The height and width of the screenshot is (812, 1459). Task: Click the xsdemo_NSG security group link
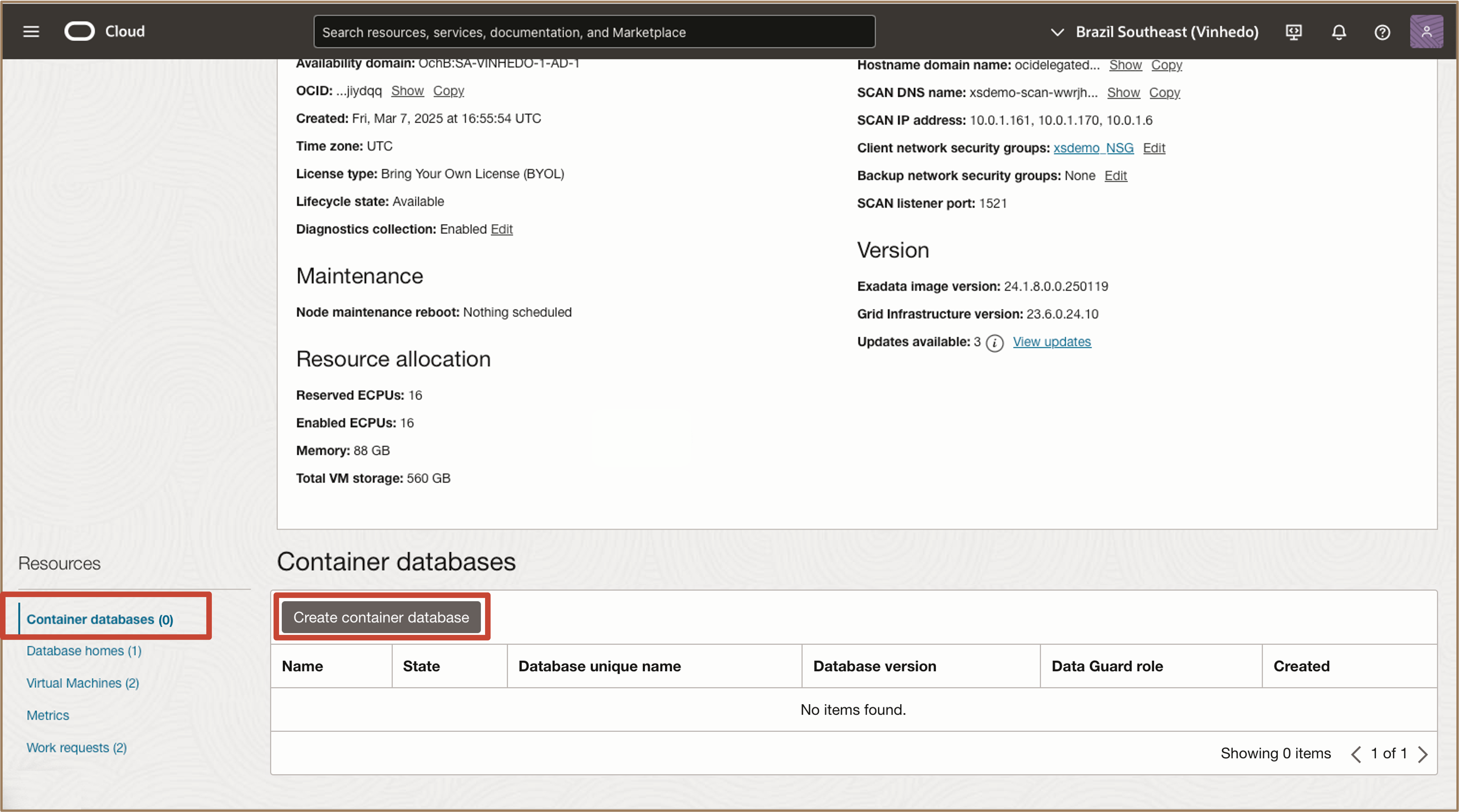[1093, 148]
